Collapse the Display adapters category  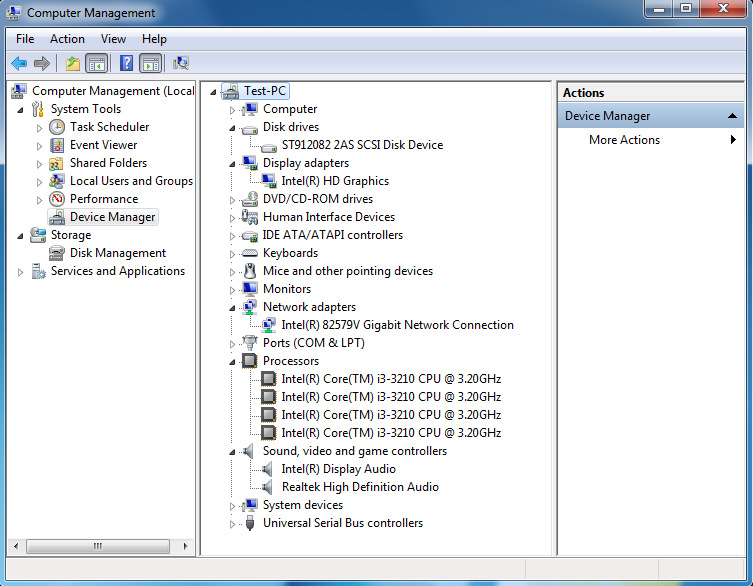pos(232,164)
